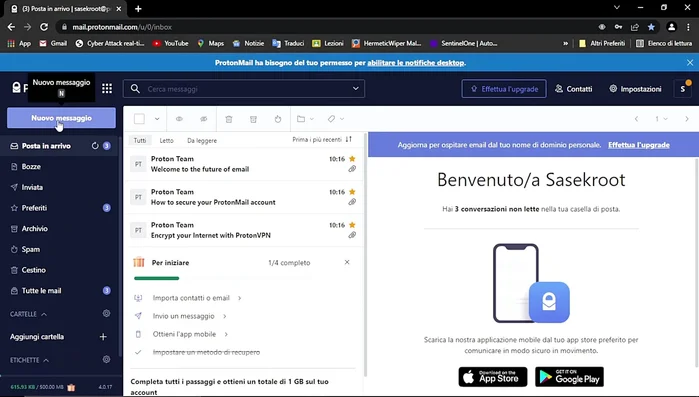The image size is (699, 397).
Task: Open Importa contatti o email step
Action: (x=191, y=298)
